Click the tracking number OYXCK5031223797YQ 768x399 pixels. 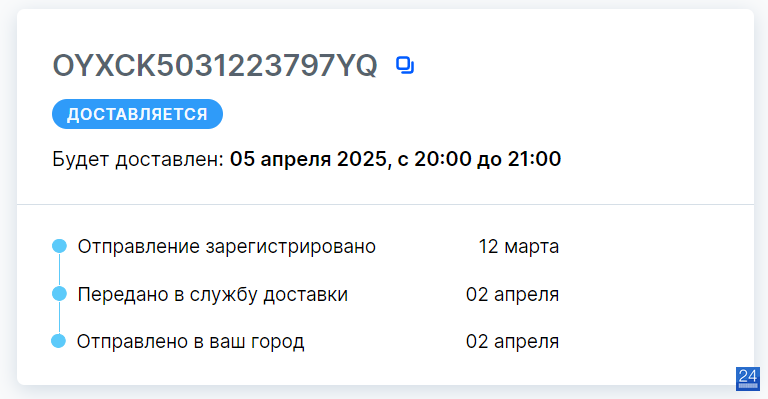tap(215, 65)
